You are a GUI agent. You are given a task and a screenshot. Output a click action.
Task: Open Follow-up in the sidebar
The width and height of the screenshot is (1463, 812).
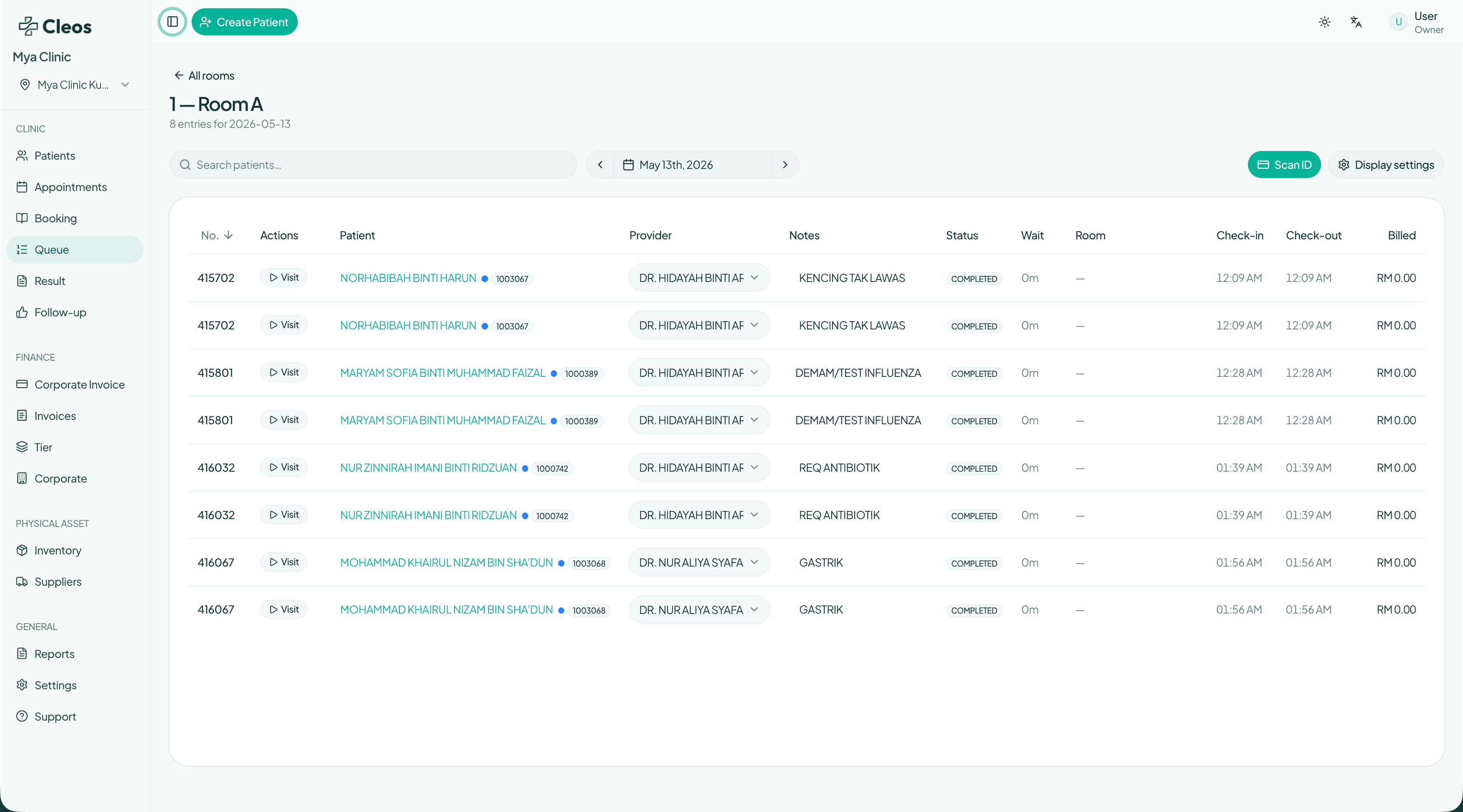coord(74,312)
